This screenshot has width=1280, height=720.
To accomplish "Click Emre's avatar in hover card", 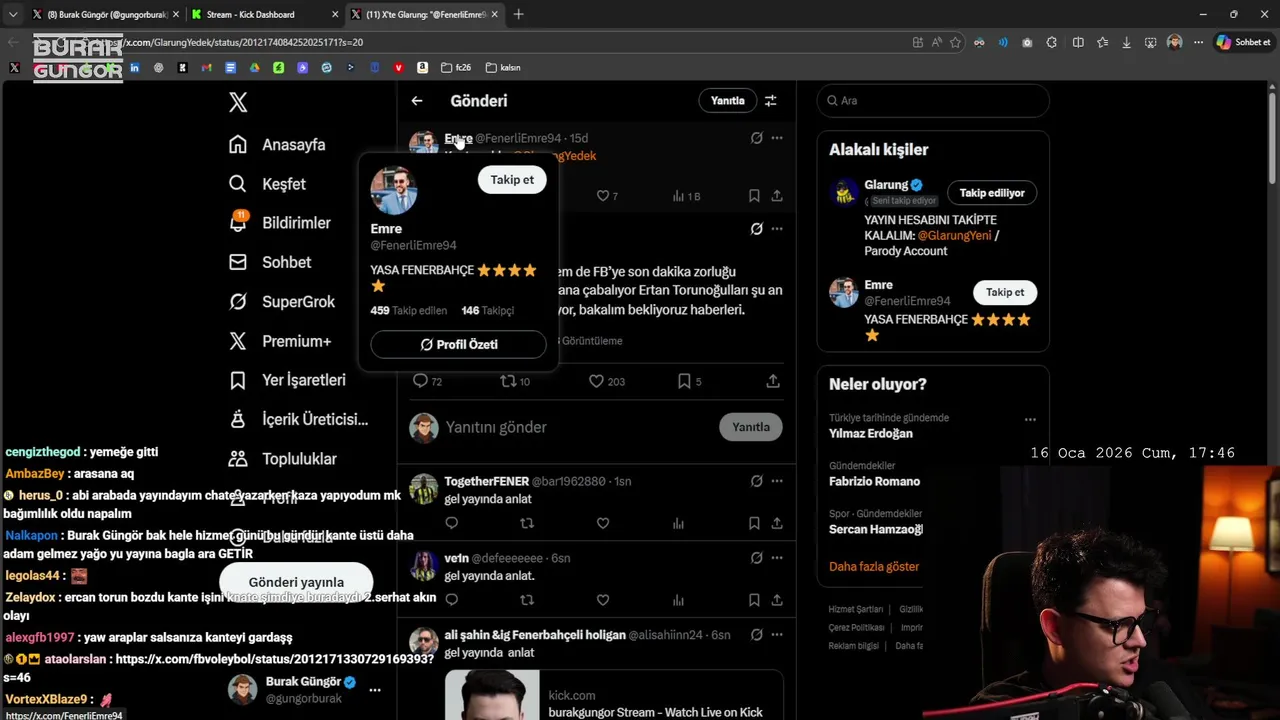I will coord(394,190).
